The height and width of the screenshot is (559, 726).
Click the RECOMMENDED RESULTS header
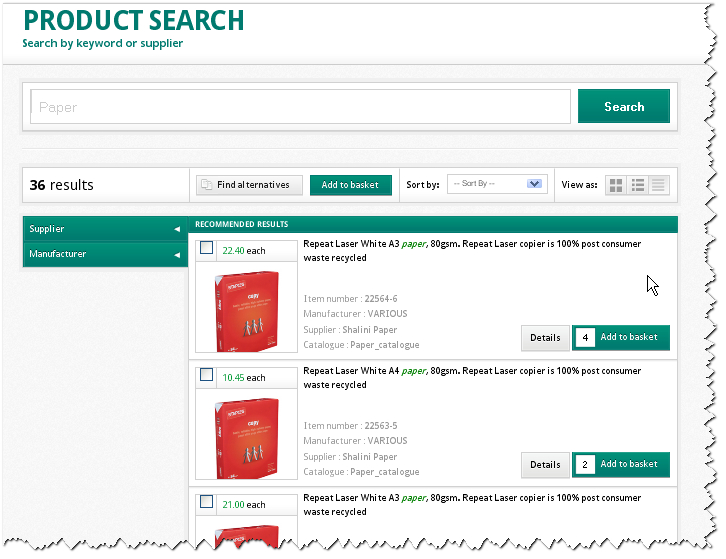point(242,224)
